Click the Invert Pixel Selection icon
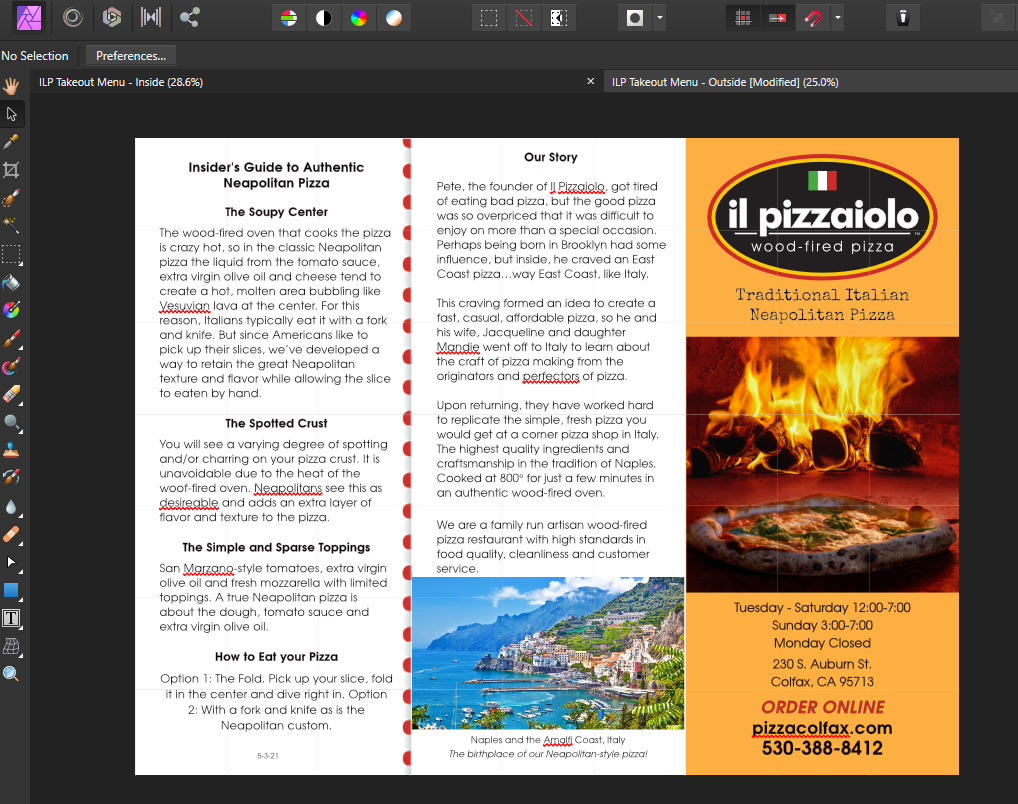 click(559, 18)
